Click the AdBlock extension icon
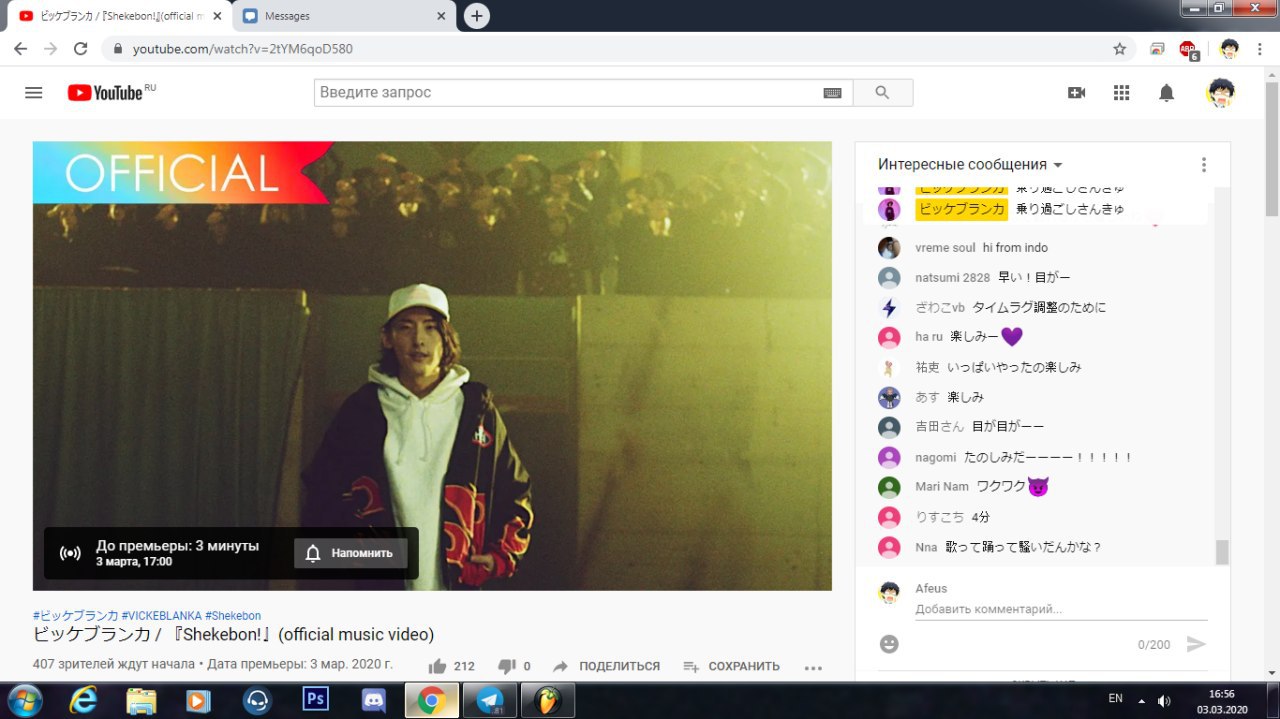Image resolution: width=1280 pixels, height=719 pixels. click(1188, 49)
